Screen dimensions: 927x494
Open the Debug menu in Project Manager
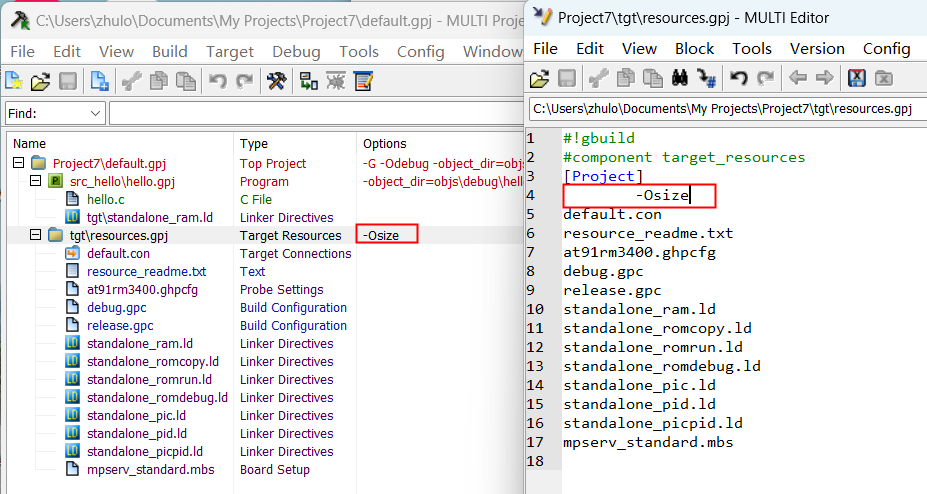(x=296, y=52)
